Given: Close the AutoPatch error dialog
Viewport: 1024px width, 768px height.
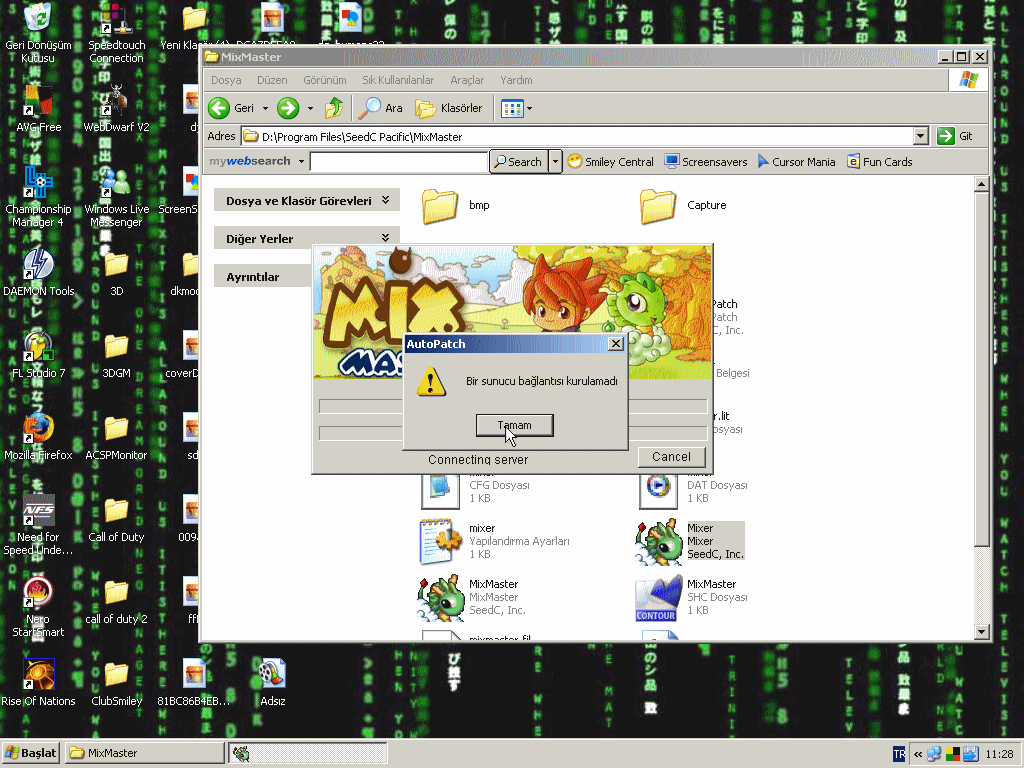Looking at the screenshot, I should tap(615, 344).
